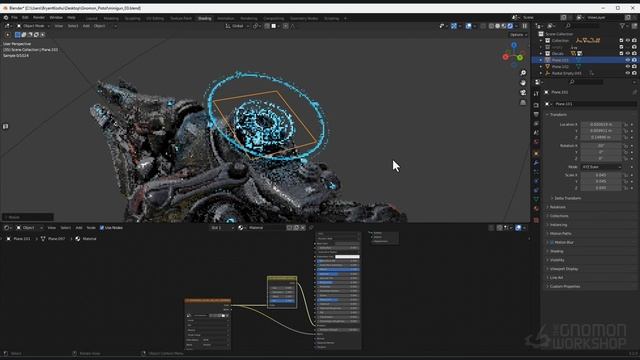Screen dimensions: 640x360
Task: Click the viewport zoom magnifier icon
Action: pyautogui.click(x=523, y=73)
